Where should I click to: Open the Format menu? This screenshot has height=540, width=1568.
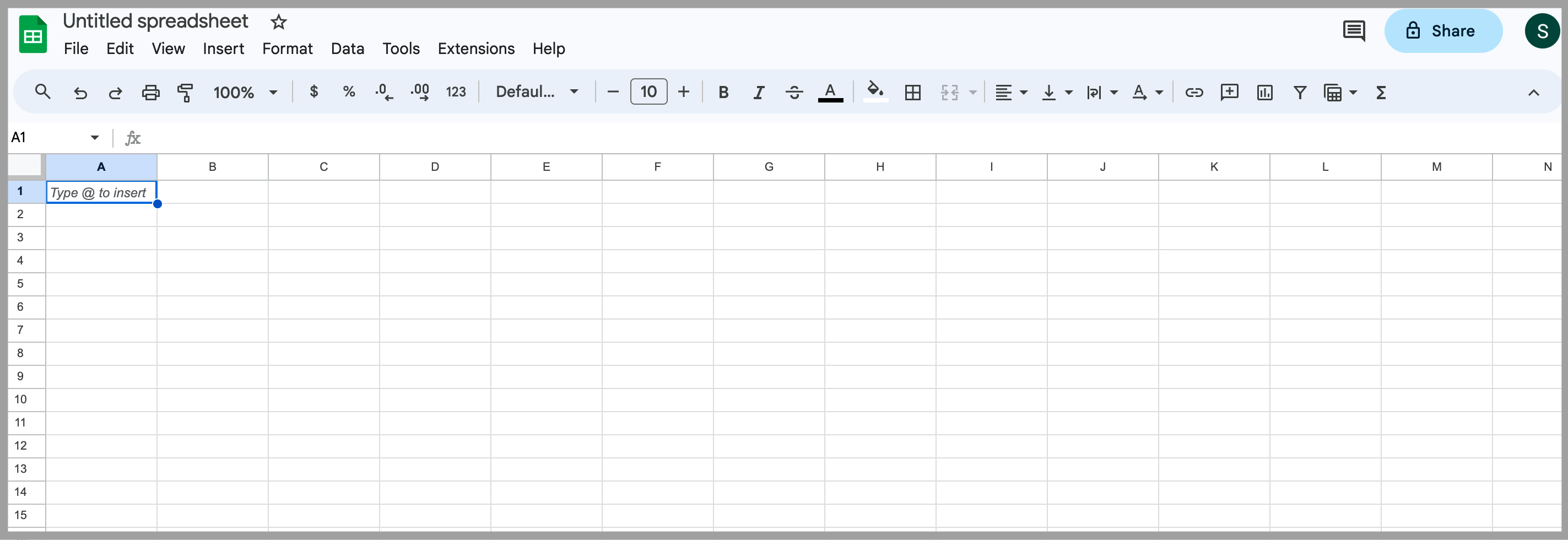[x=286, y=48]
